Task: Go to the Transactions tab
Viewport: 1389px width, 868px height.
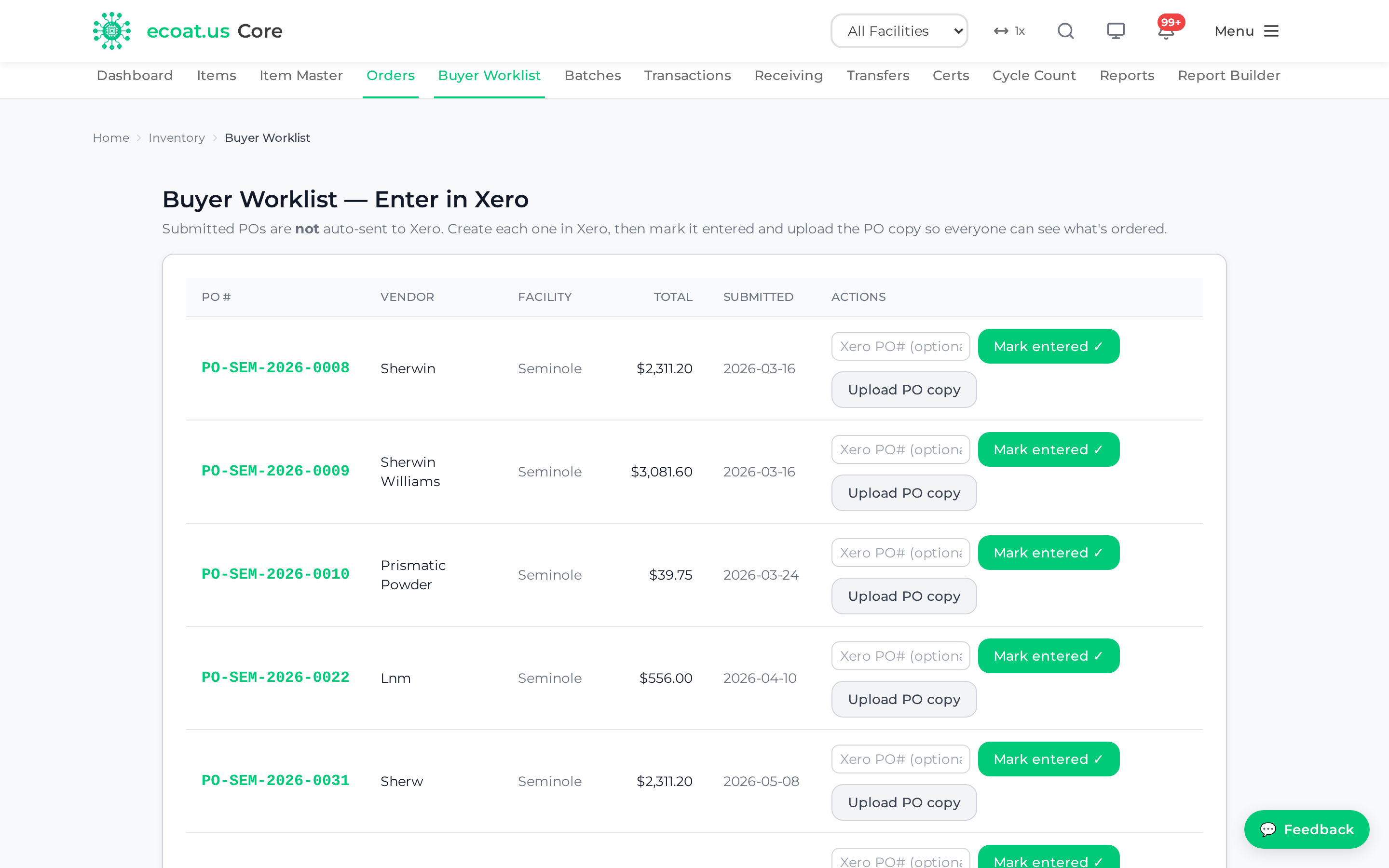Action: coord(687,76)
